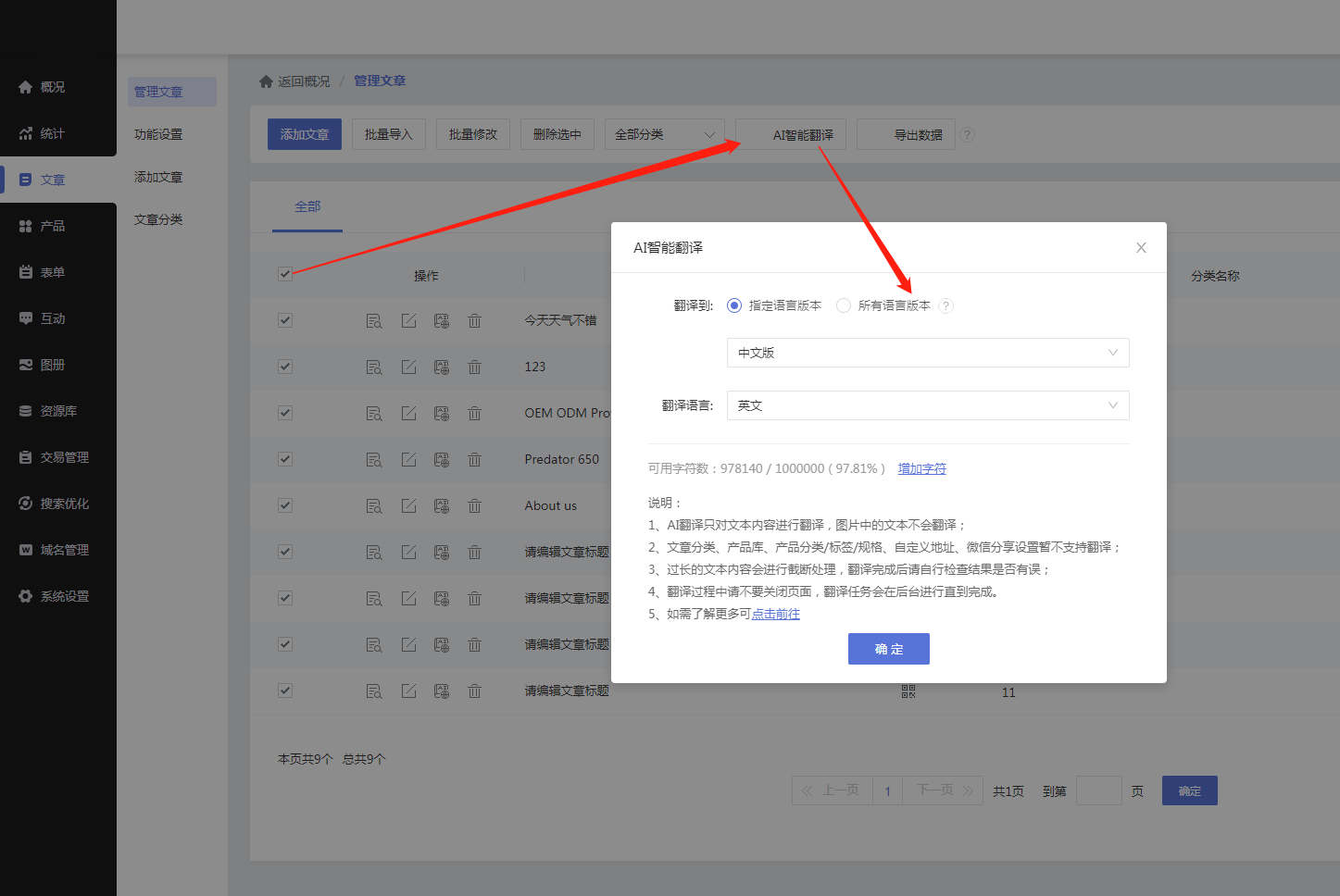This screenshot has width=1340, height=896.
Task: Click help icon beside 所有语言版本
Action: (x=946, y=306)
